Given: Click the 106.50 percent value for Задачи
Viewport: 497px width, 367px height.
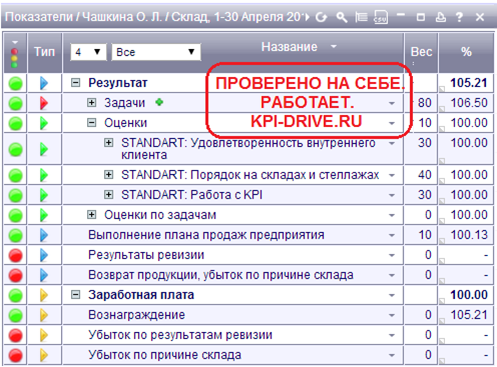Looking at the screenshot, I should click(x=469, y=103).
